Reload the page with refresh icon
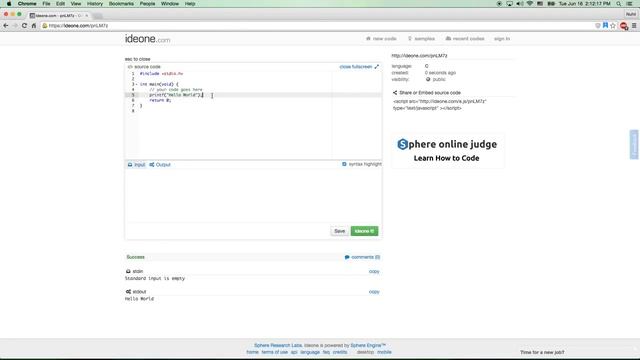 (24, 26)
